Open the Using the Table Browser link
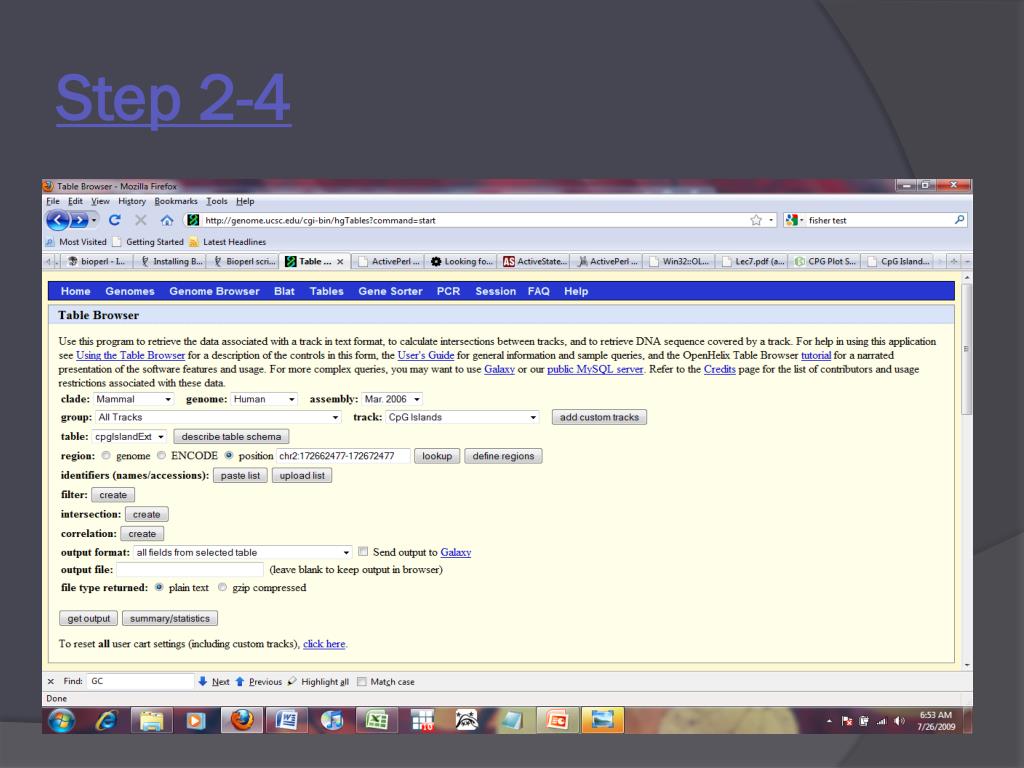Image resolution: width=1024 pixels, height=768 pixels. coord(131,355)
